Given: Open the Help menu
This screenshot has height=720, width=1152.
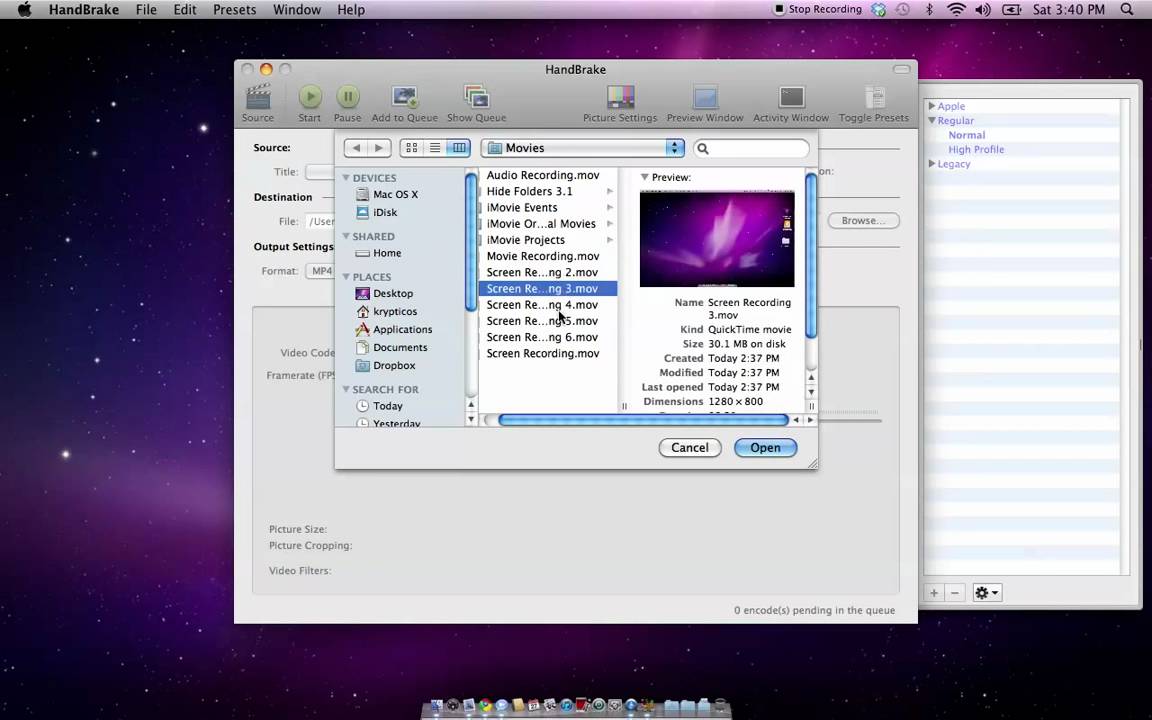Looking at the screenshot, I should (351, 10).
